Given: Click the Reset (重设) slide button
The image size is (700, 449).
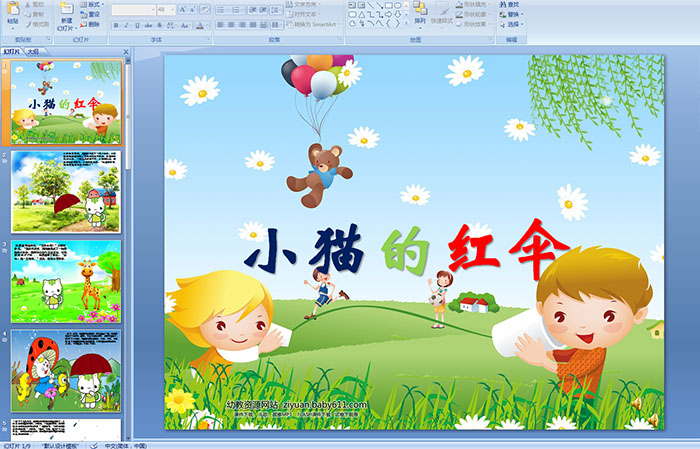Looking at the screenshot, I should point(93,15).
